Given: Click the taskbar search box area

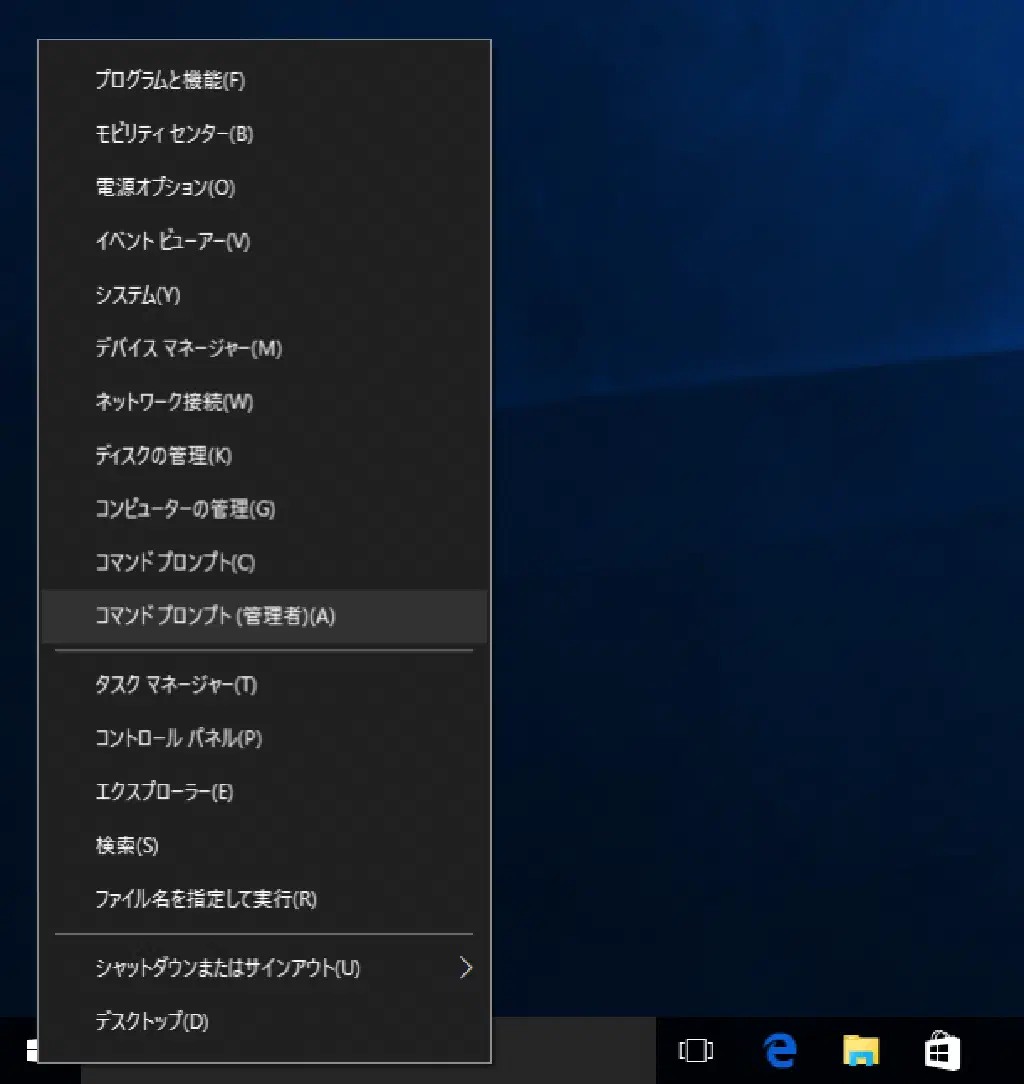Looking at the screenshot, I should pos(570,1051).
